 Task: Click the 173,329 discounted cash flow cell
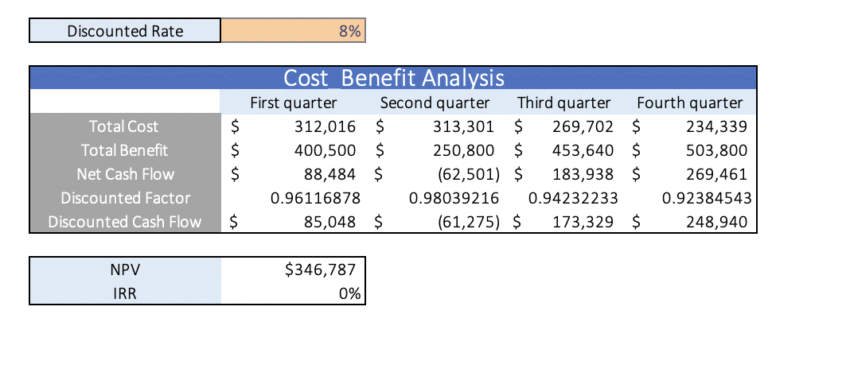[564, 222]
